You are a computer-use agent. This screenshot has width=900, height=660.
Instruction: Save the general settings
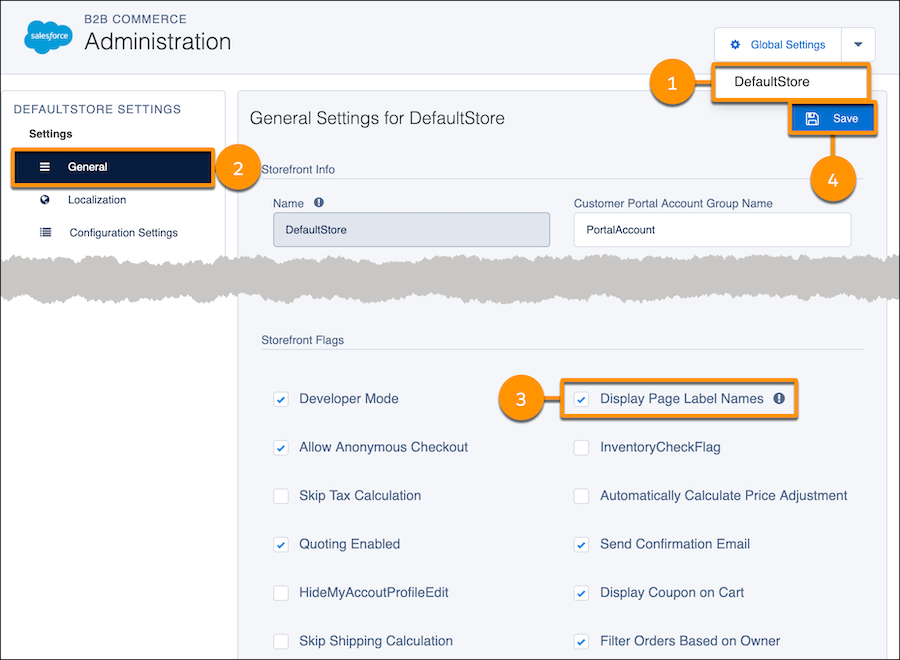(833, 119)
